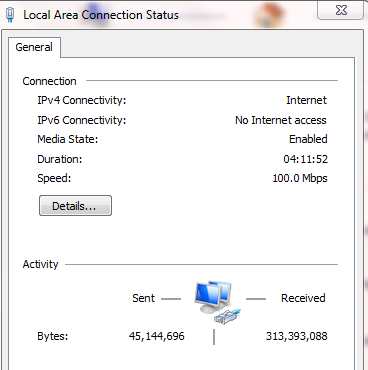Click the No Internet access value

[x=281, y=120]
